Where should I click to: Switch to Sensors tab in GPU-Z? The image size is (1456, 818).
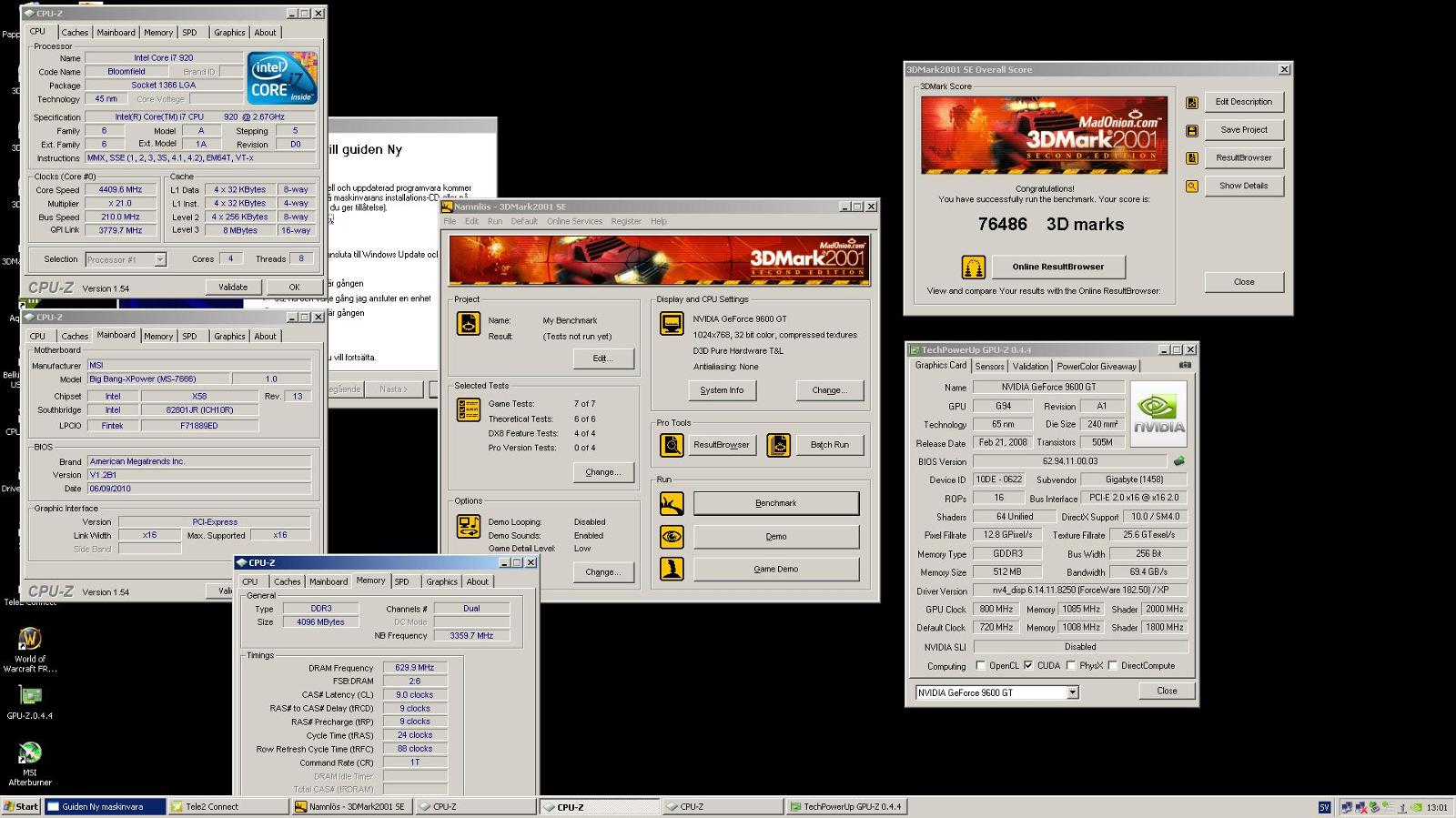pyautogui.click(x=990, y=366)
